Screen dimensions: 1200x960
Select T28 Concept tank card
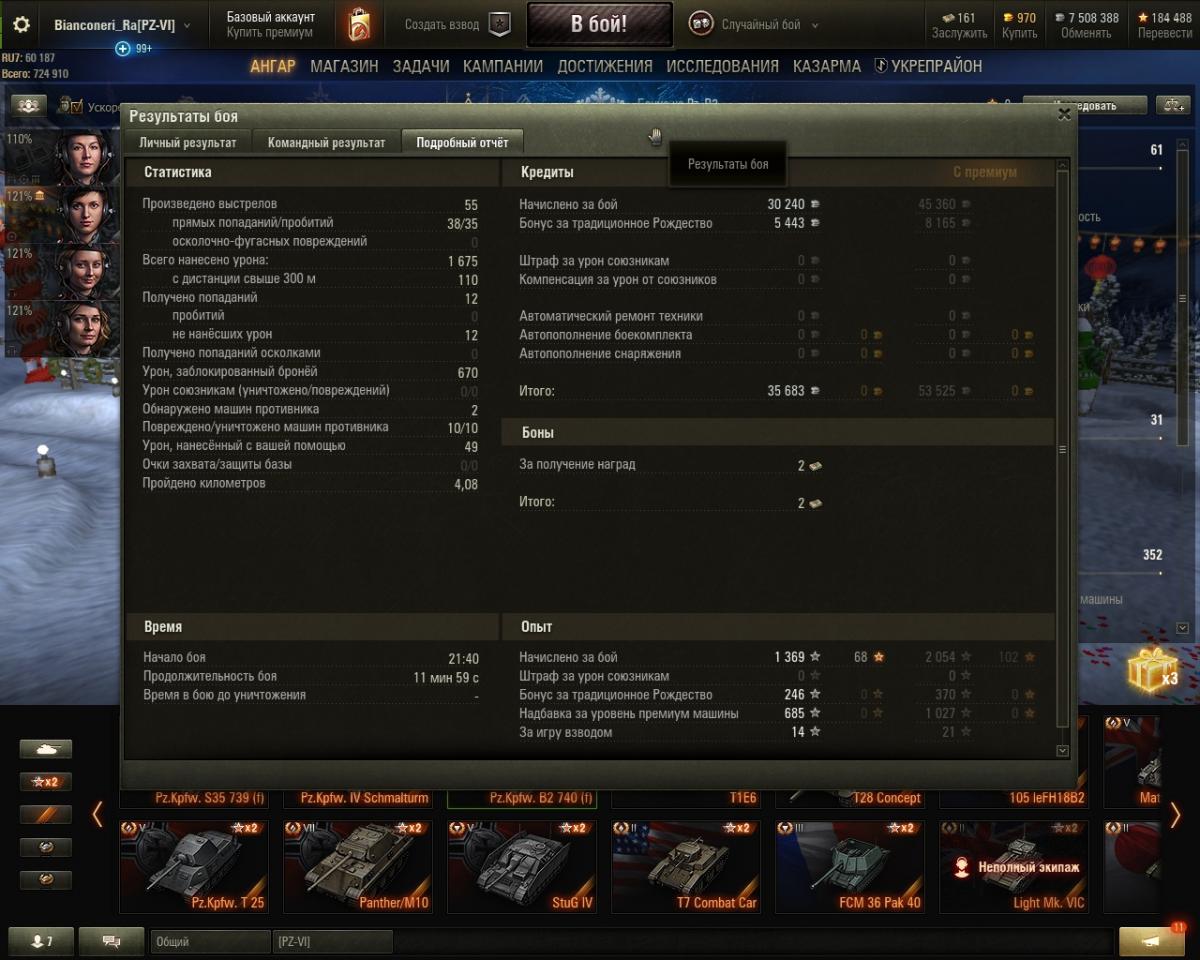849,798
